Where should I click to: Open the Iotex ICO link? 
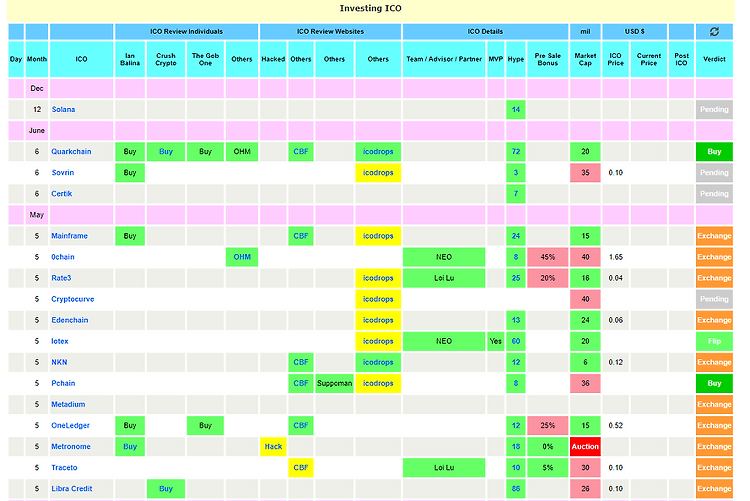tap(60, 341)
